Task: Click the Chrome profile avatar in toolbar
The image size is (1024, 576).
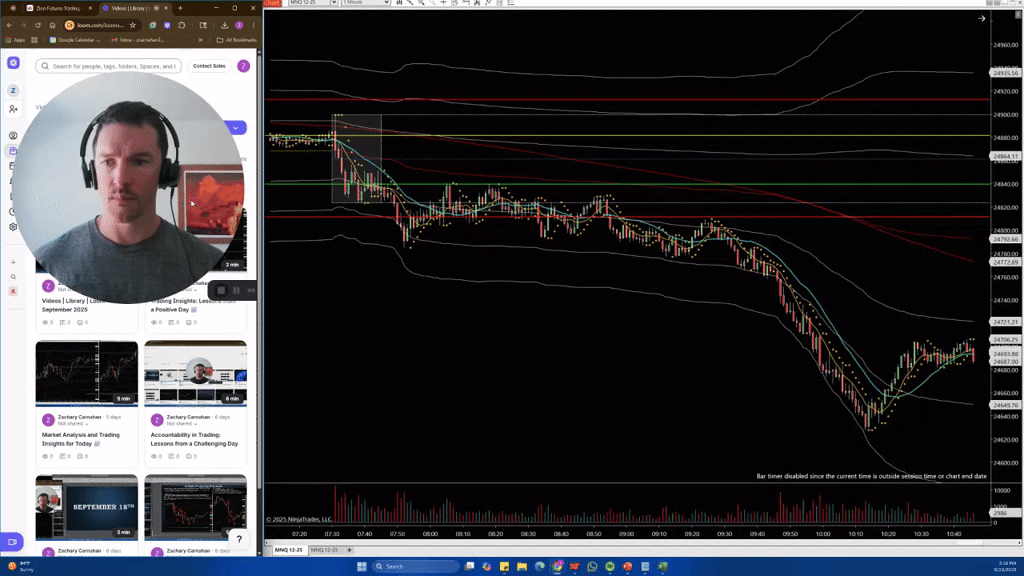Action: [239, 25]
